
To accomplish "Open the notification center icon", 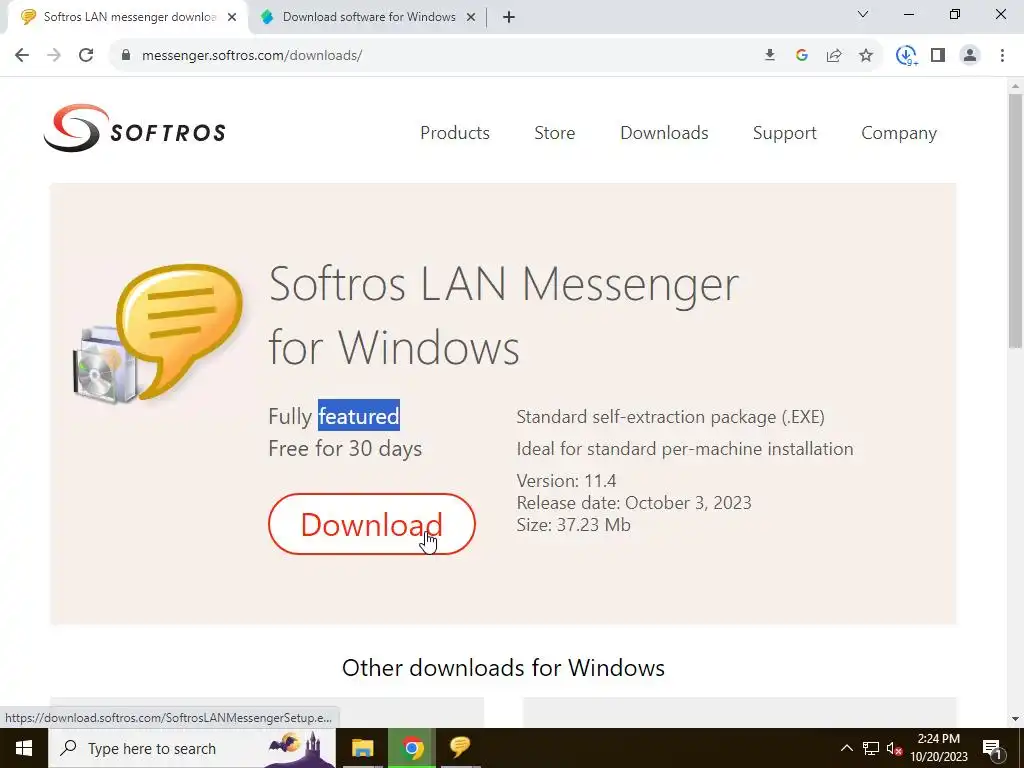I will point(993,748).
